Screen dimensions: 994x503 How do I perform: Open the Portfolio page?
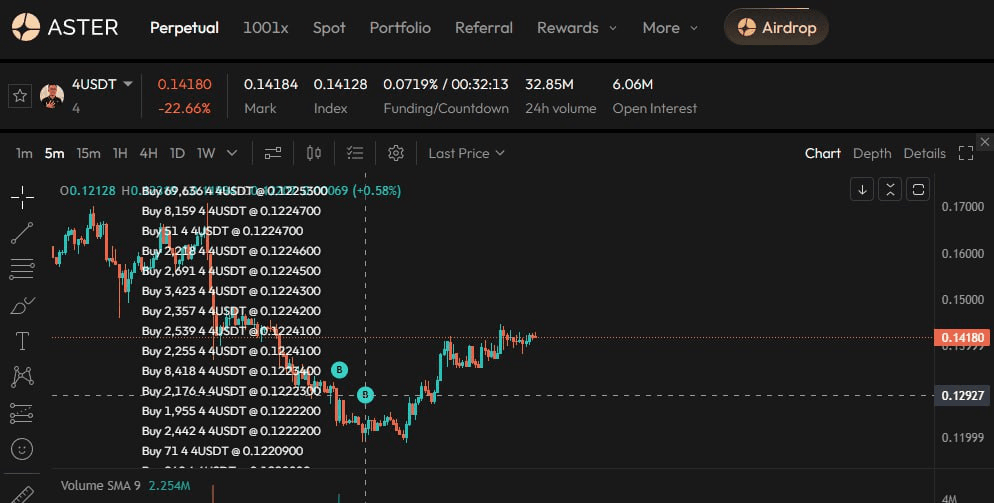pyautogui.click(x=400, y=28)
